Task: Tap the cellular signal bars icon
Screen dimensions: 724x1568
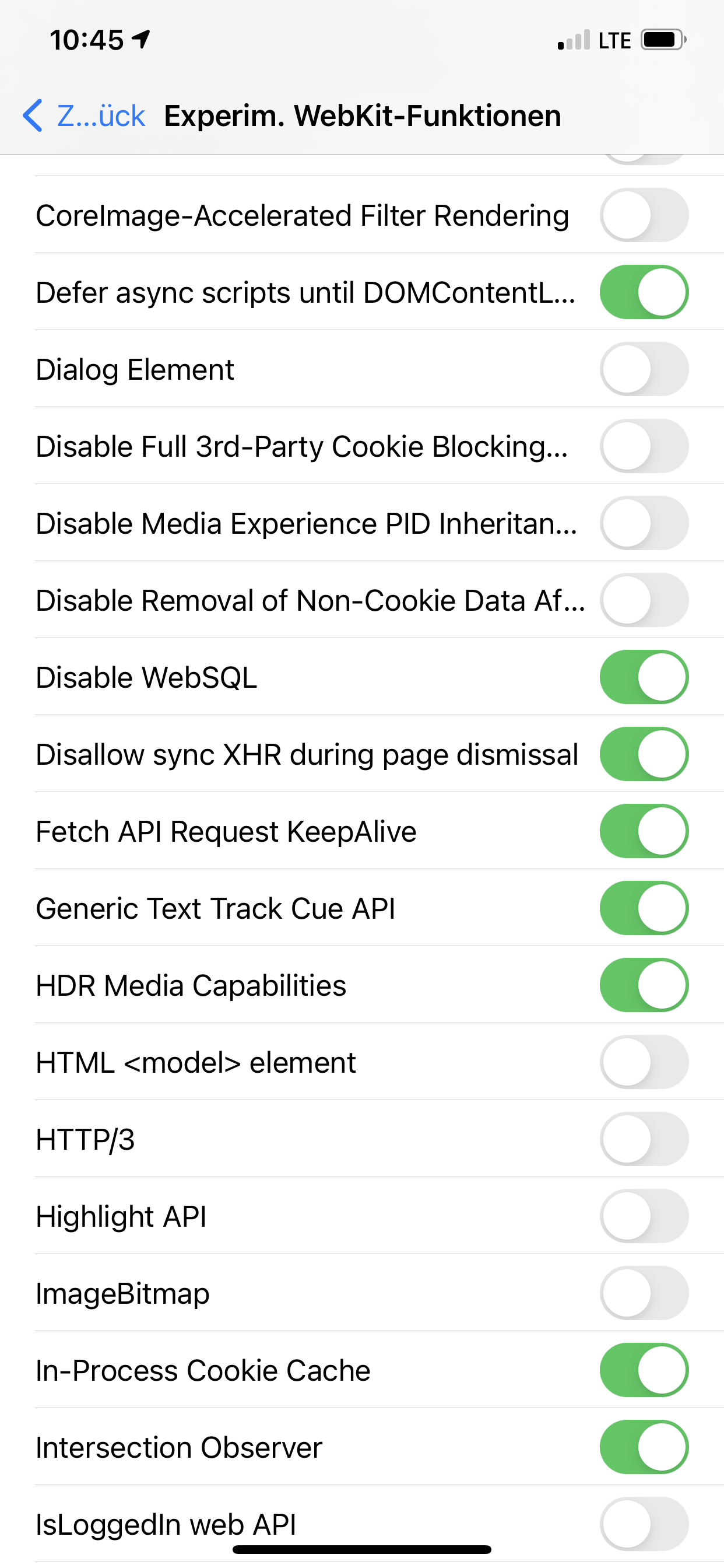Action: click(574, 40)
